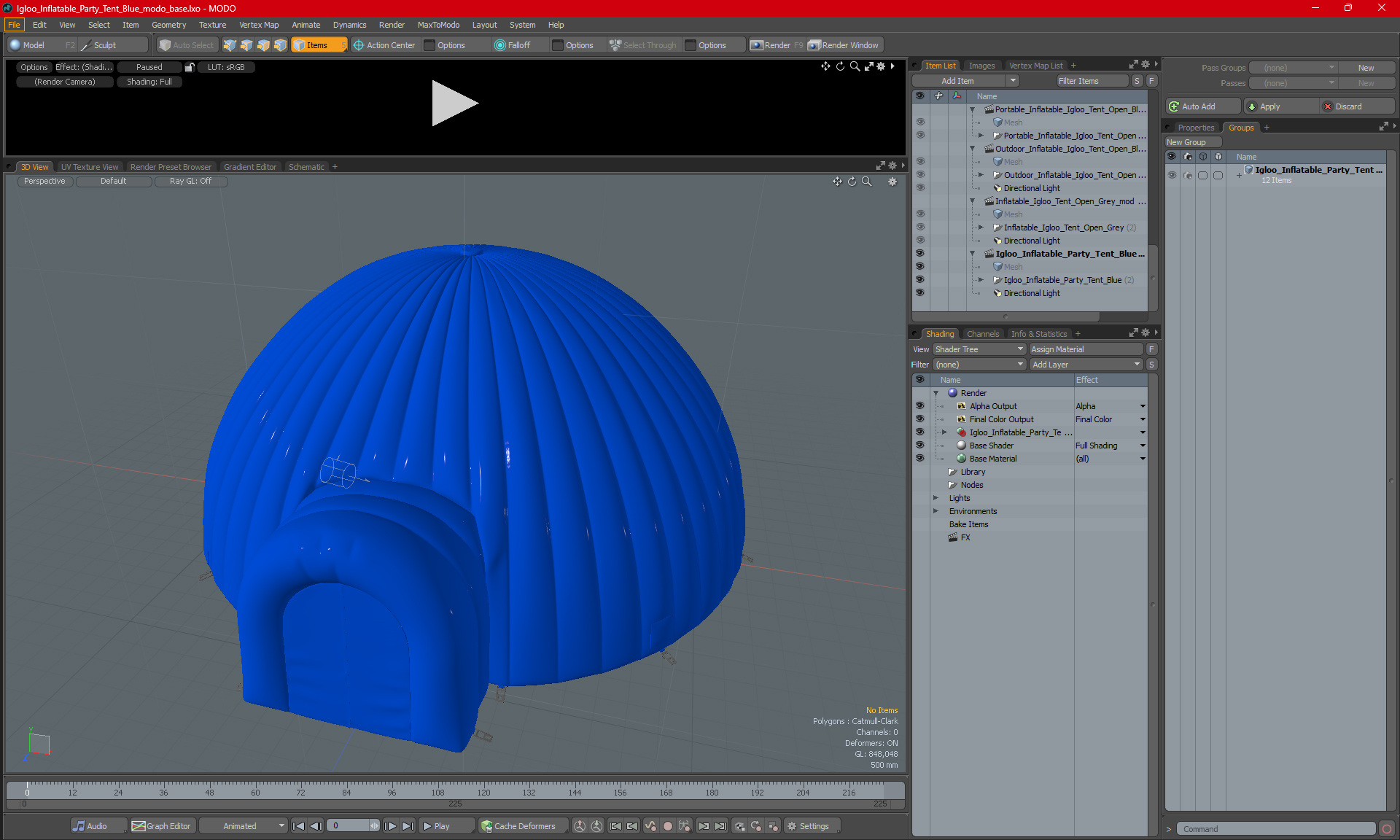This screenshot has width=1400, height=840.
Task: Open Action Center tool
Action: pyautogui.click(x=384, y=45)
